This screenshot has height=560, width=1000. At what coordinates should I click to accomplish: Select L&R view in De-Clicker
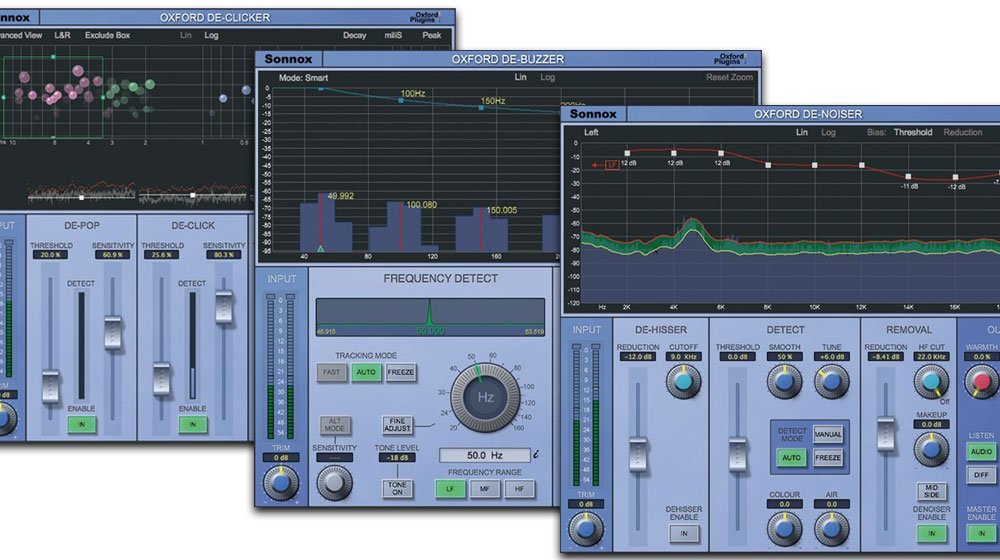(62, 35)
